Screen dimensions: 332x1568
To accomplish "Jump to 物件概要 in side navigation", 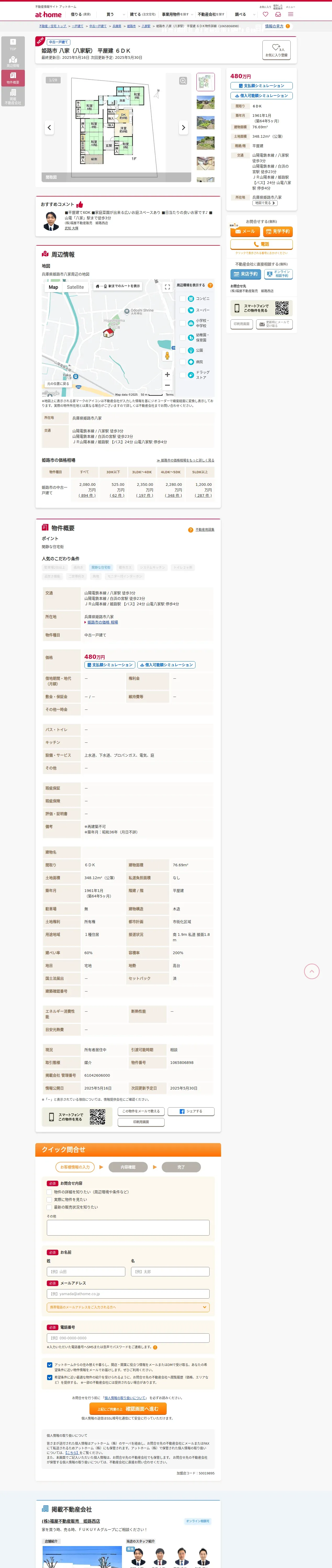I will (13, 78).
